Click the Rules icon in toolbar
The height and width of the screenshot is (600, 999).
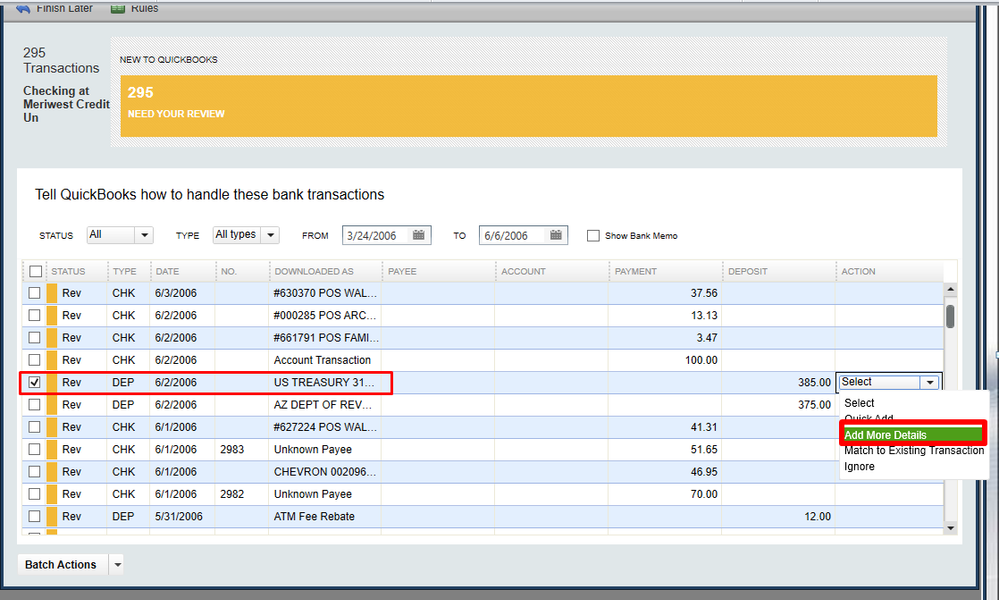(x=118, y=8)
